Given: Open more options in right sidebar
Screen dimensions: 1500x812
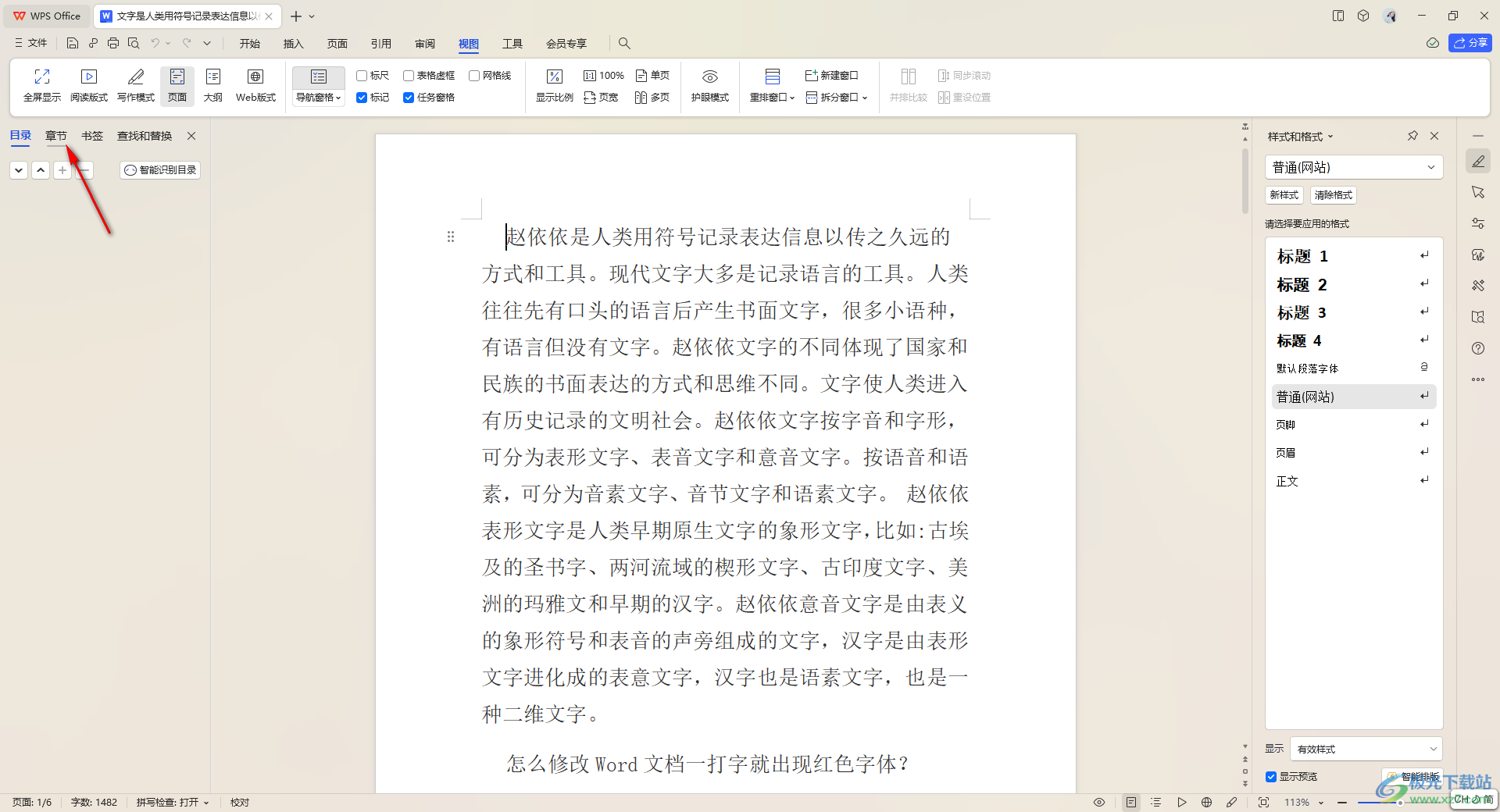Looking at the screenshot, I should [x=1478, y=379].
